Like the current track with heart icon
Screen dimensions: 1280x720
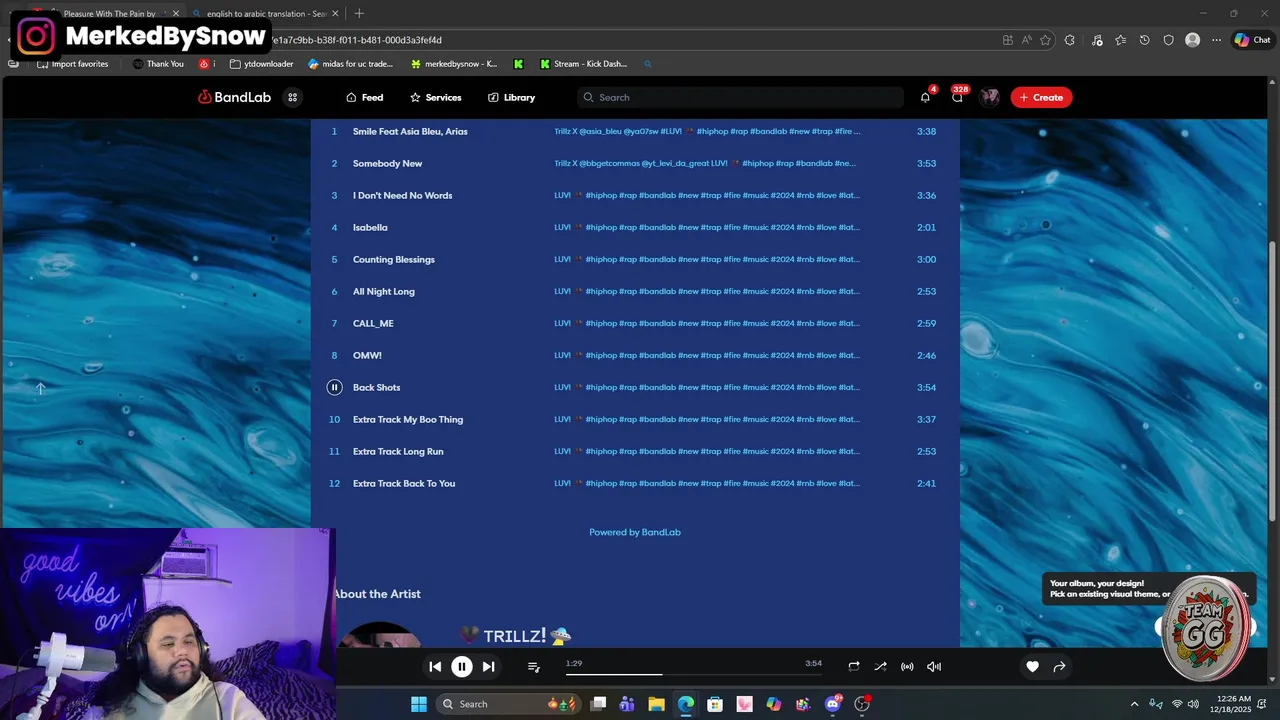coord(1032,666)
